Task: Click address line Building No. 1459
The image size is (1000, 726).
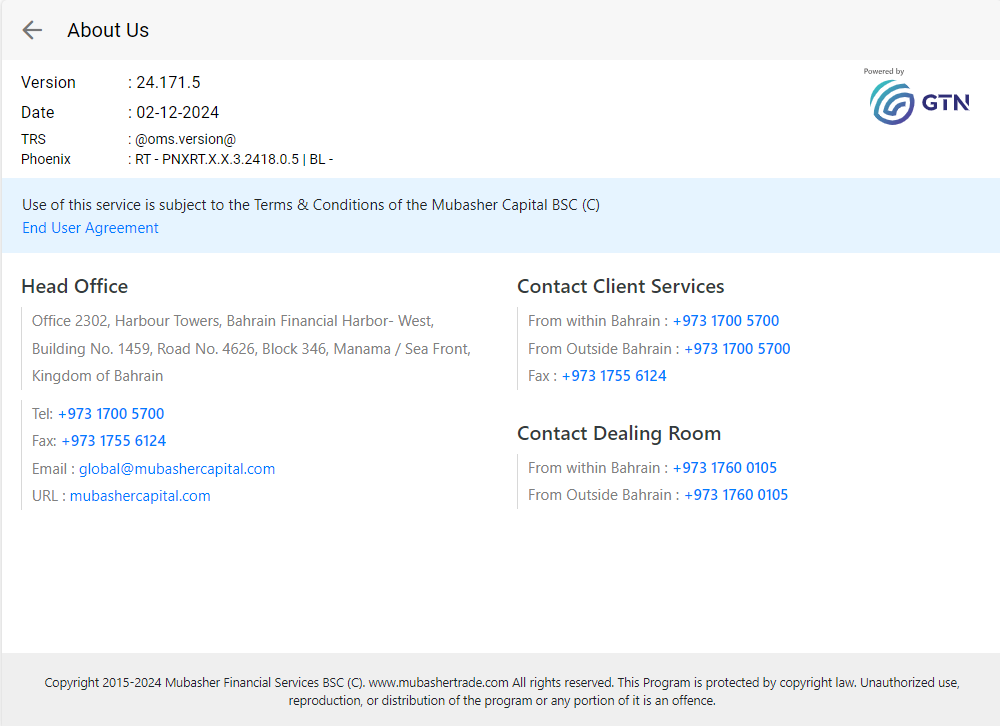Action: point(251,349)
